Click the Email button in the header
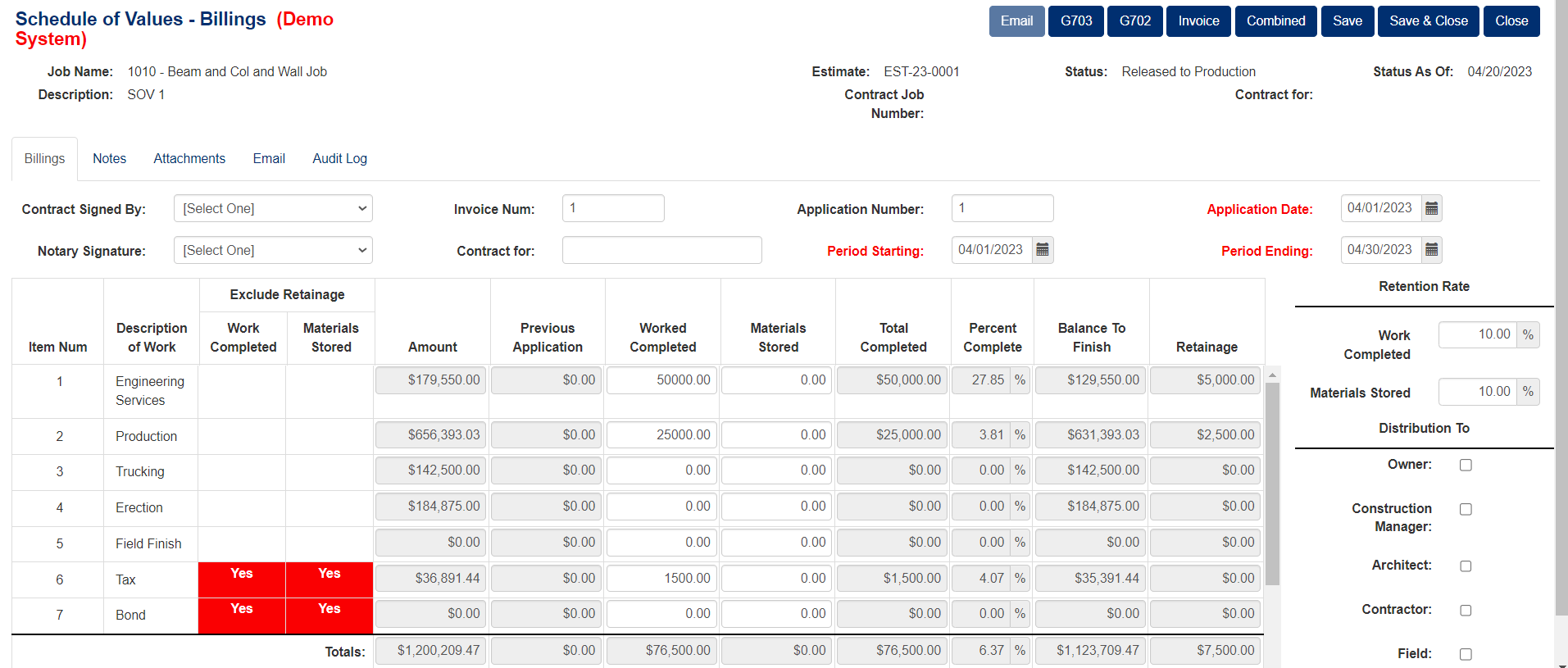The image size is (1568, 668). pyautogui.click(x=1016, y=21)
